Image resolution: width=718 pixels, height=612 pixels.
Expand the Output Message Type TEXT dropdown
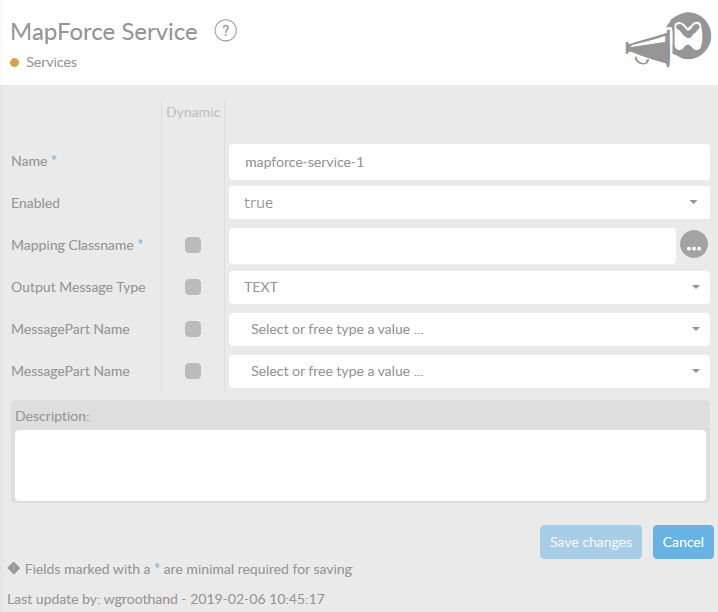coord(469,287)
